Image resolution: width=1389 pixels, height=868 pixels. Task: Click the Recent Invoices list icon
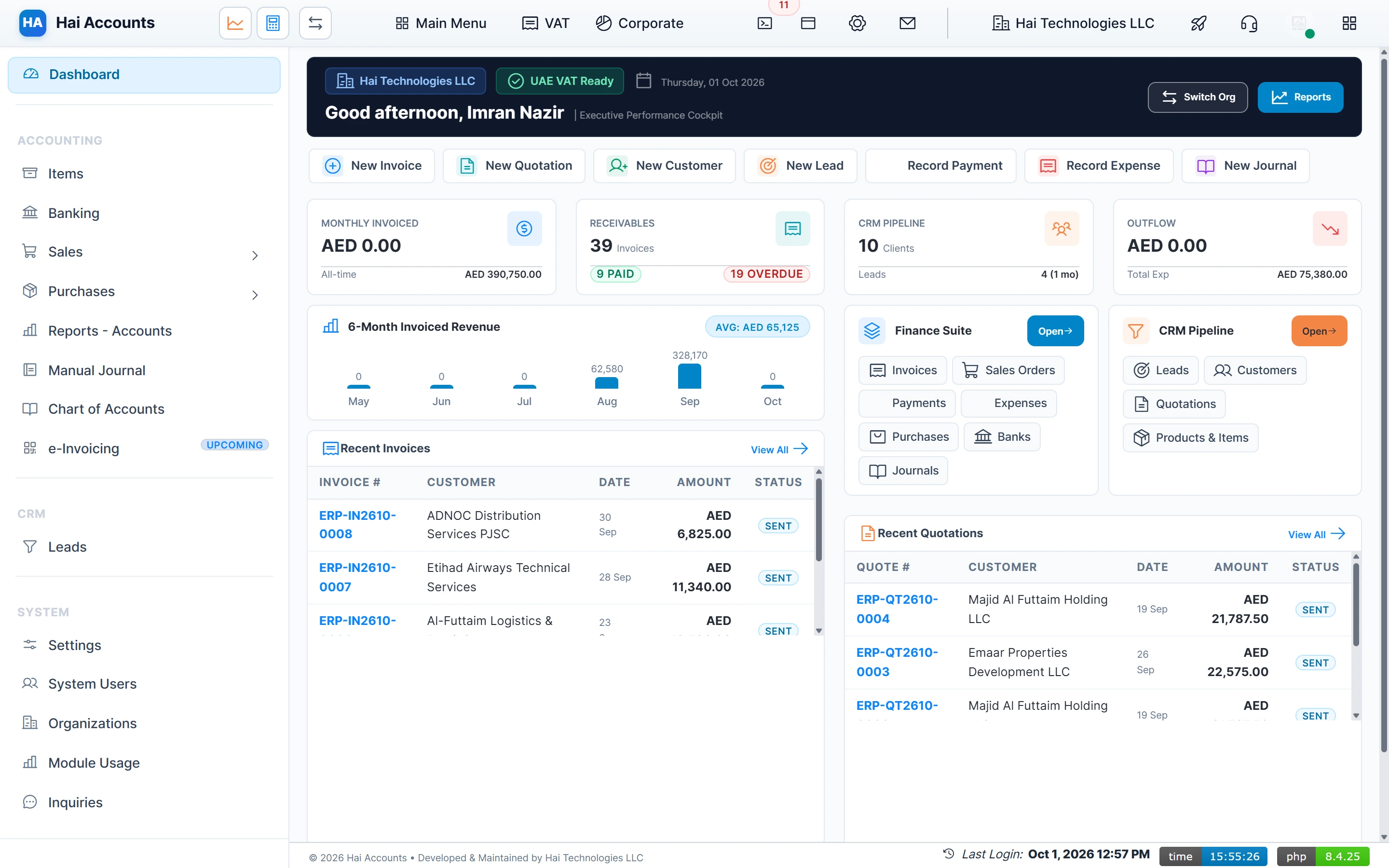click(330, 448)
